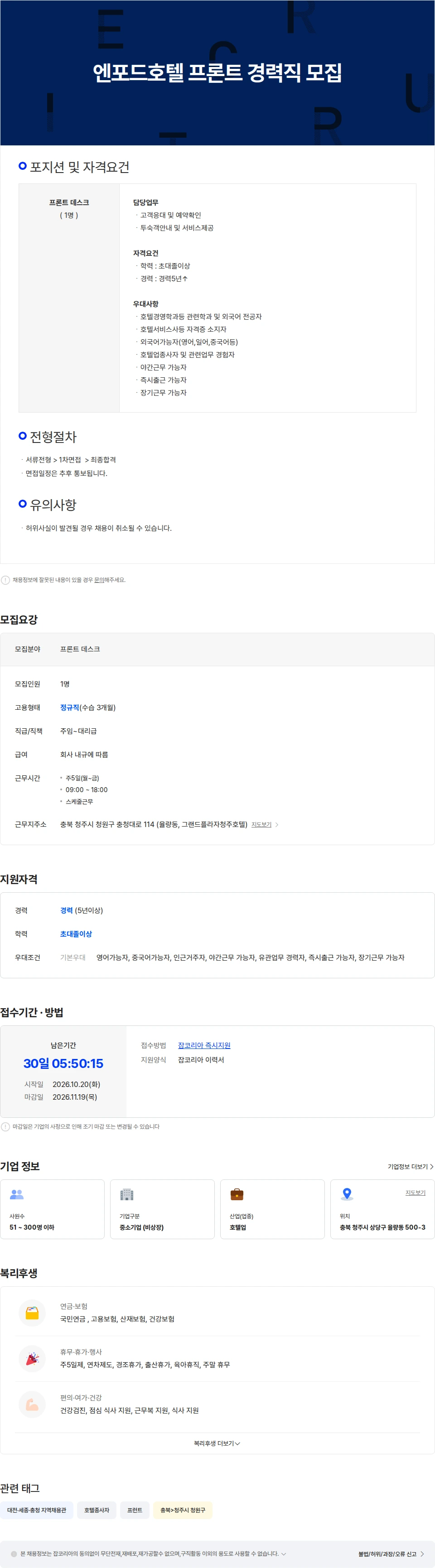
Task: Click the remaining time 30일 countdown
Action: (63, 1063)
